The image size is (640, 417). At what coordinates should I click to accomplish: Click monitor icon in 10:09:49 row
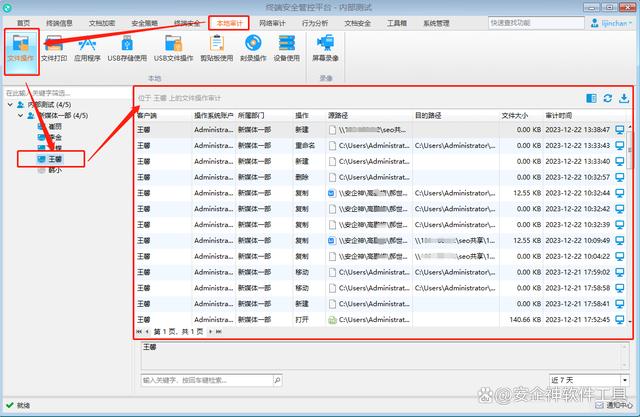coord(620,241)
